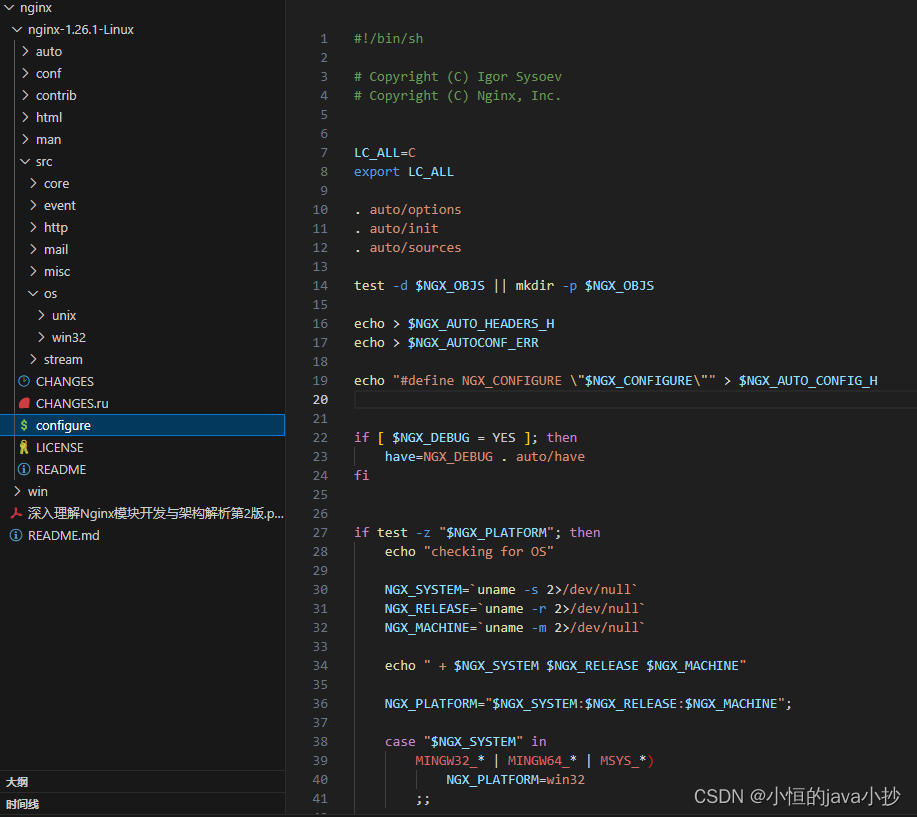917x817 pixels.
Task: Click 'auto/options' on line 10
Action: tap(415, 209)
